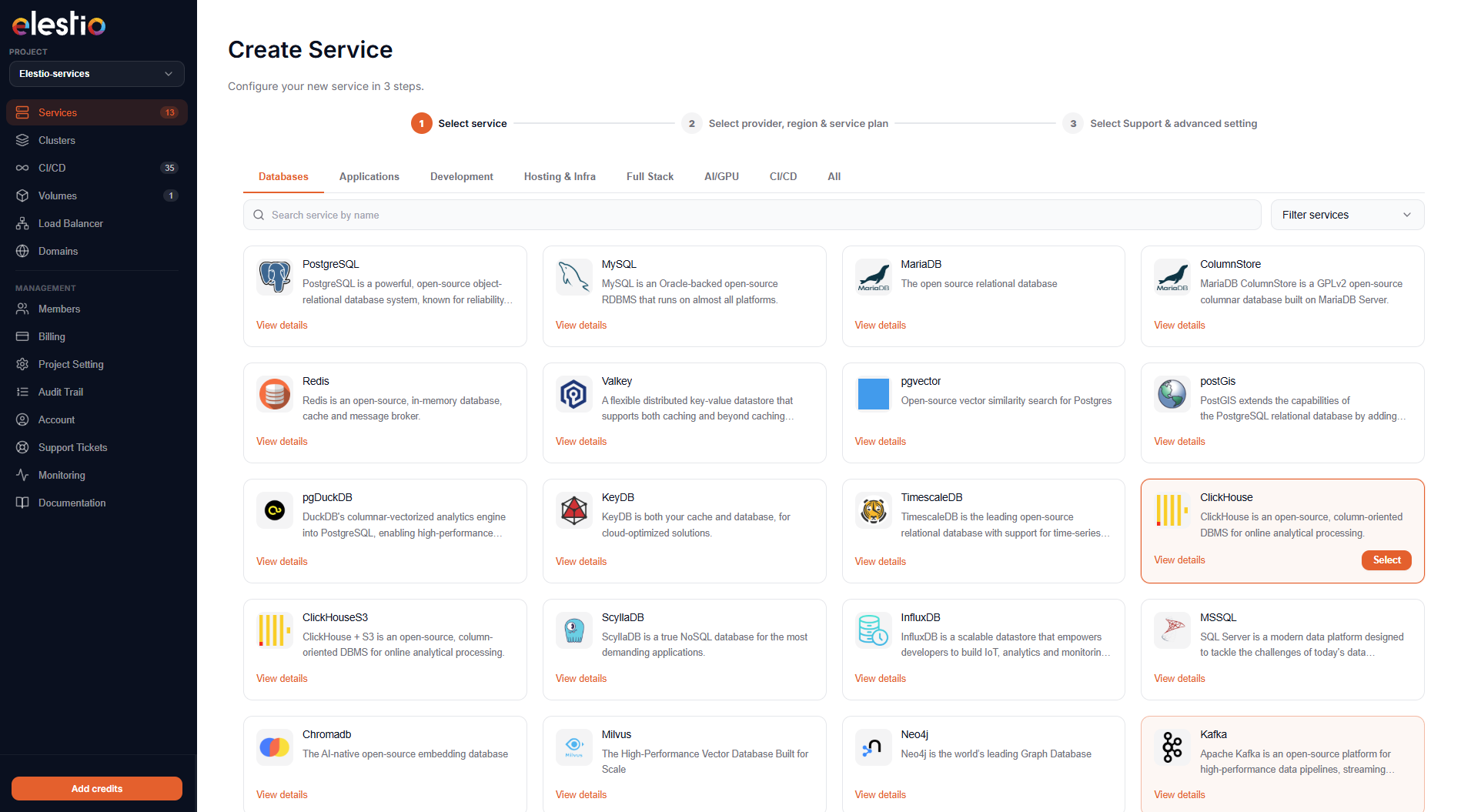Click the Add credits button

[97, 788]
